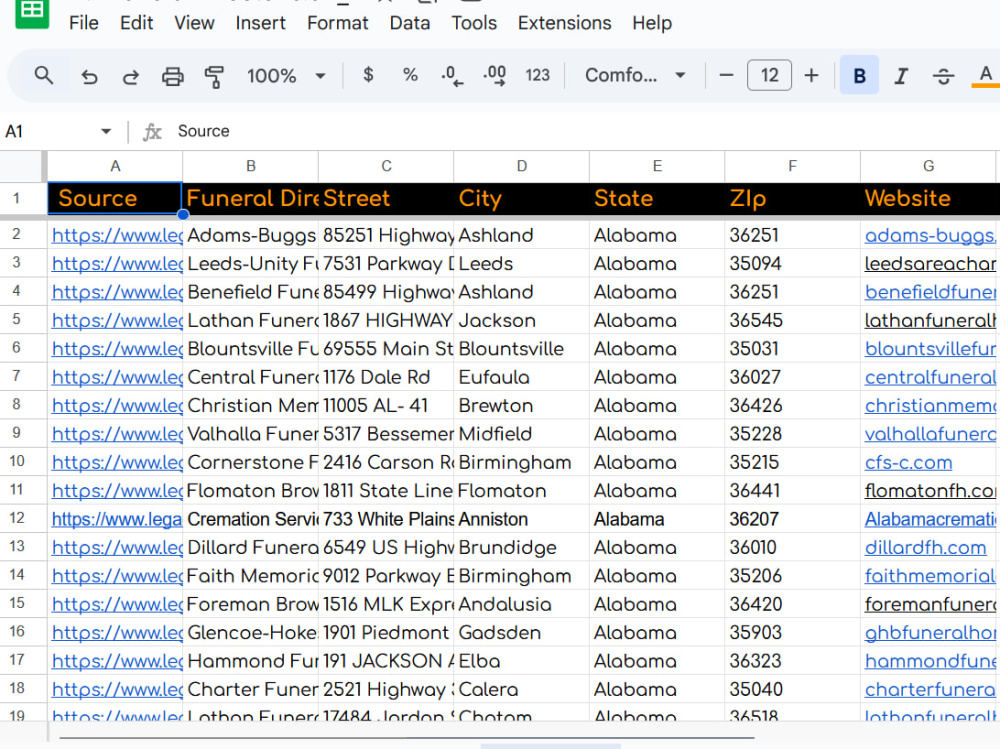1000x749 pixels.
Task: Click the font size input field
Action: (769, 75)
